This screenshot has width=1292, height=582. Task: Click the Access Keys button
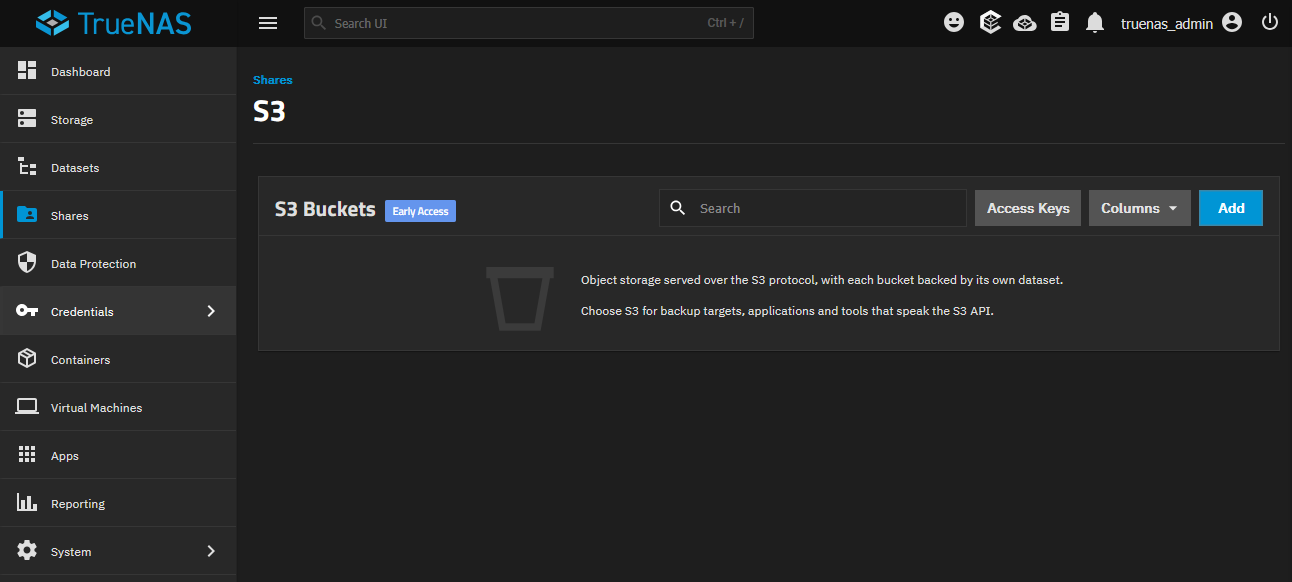(1028, 208)
